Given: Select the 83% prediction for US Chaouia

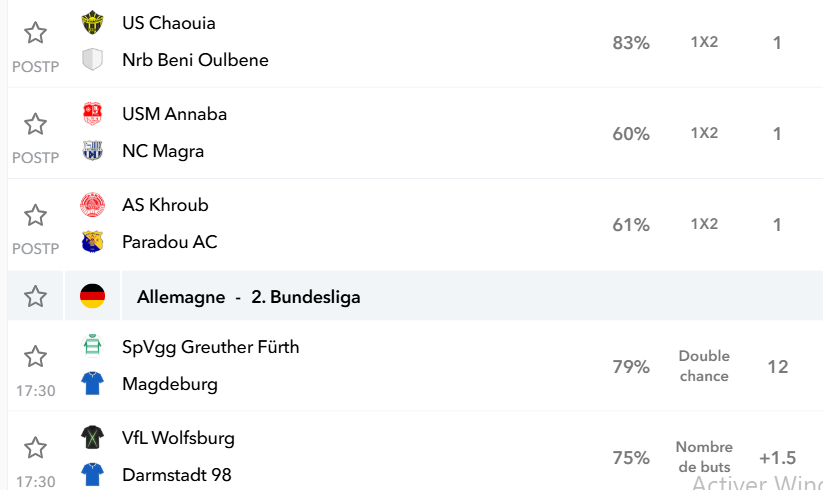Looking at the screenshot, I should click(x=631, y=42).
